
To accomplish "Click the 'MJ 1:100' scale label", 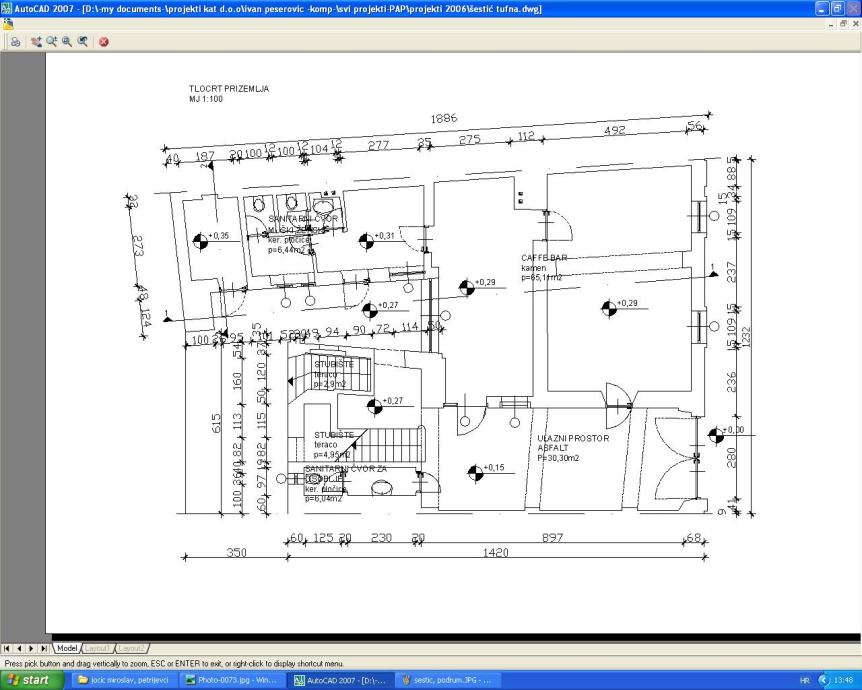I will pos(206,100).
